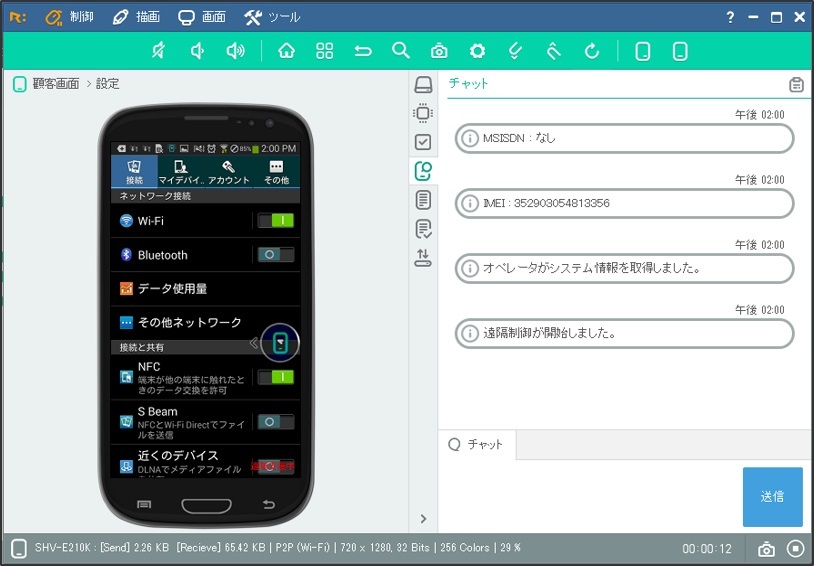Turn off the NFC toggle
The height and width of the screenshot is (566, 814).
click(x=275, y=377)
